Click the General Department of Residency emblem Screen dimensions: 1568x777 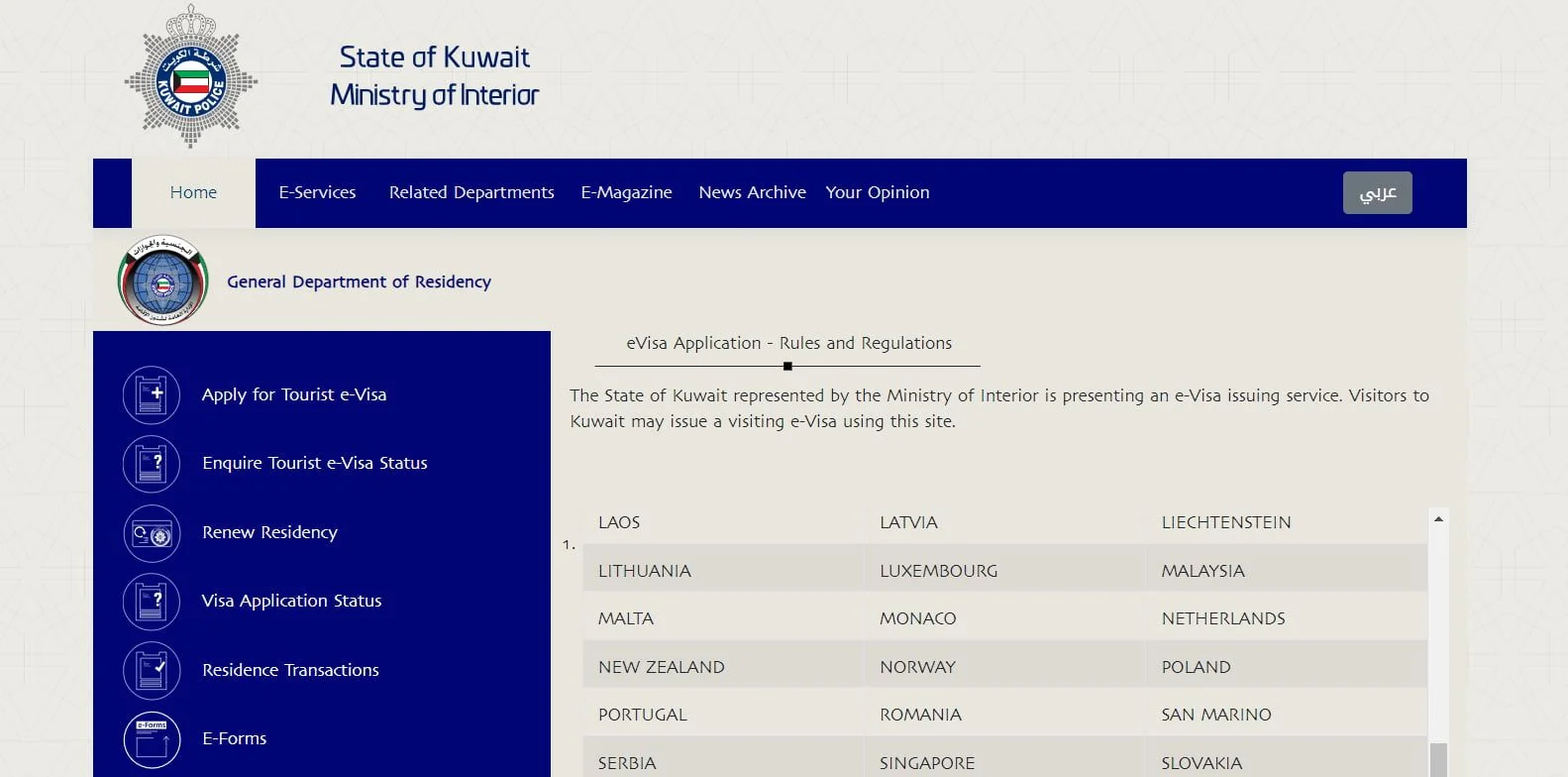click(x=163, y=281)
